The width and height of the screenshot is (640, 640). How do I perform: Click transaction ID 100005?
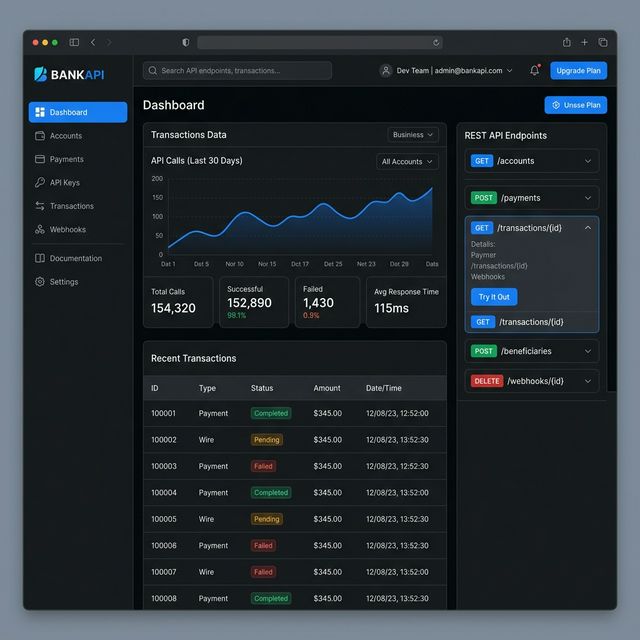point(164,519)
